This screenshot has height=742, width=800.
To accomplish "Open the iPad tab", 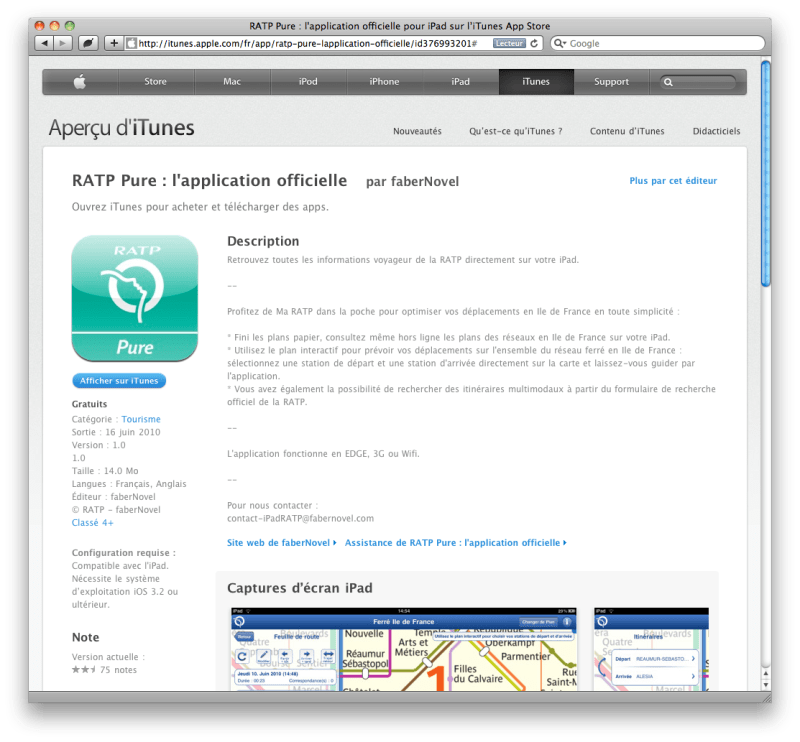I will click(460, 82).
